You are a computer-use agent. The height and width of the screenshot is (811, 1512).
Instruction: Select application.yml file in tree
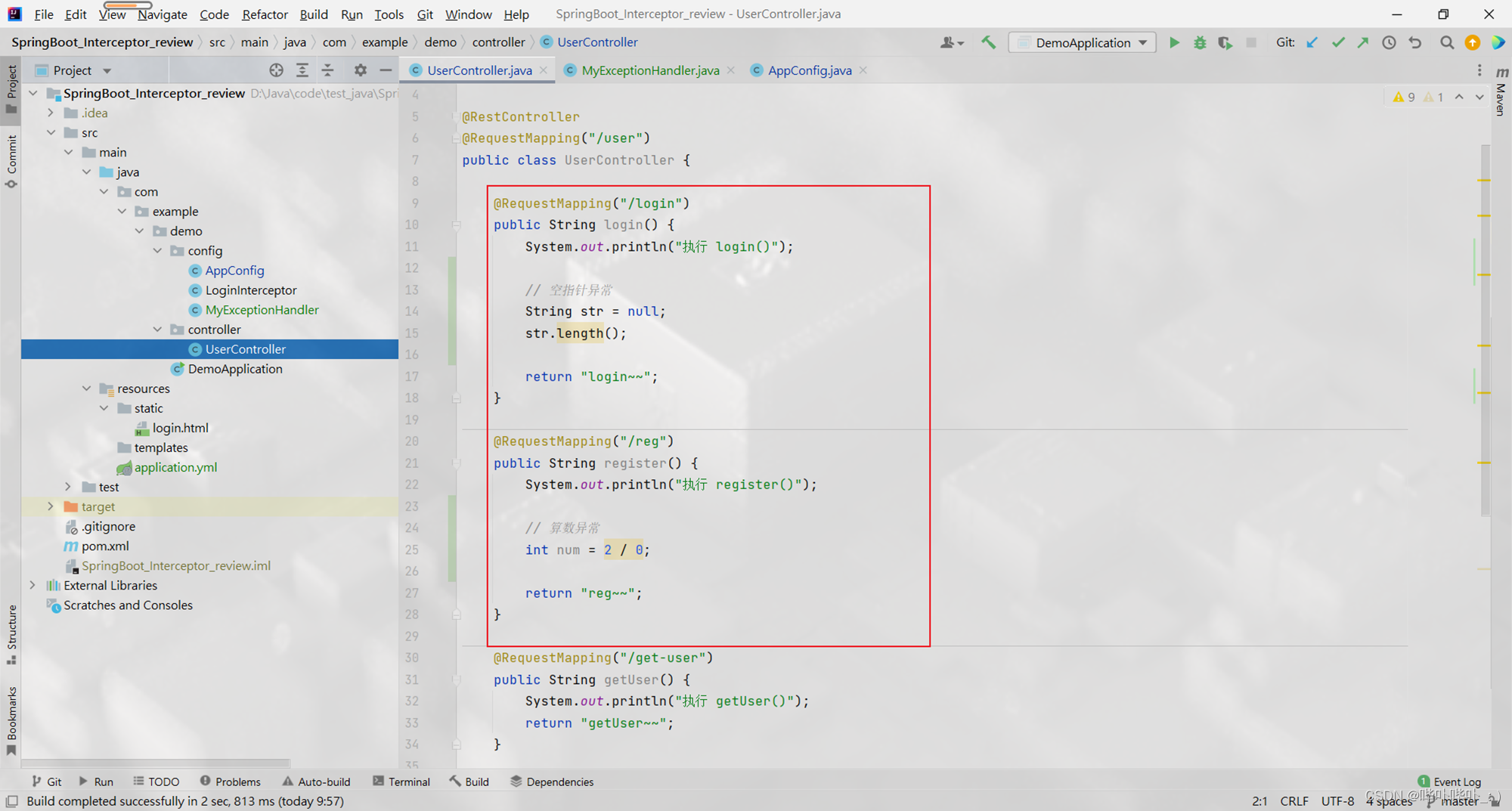click(175, 467)
